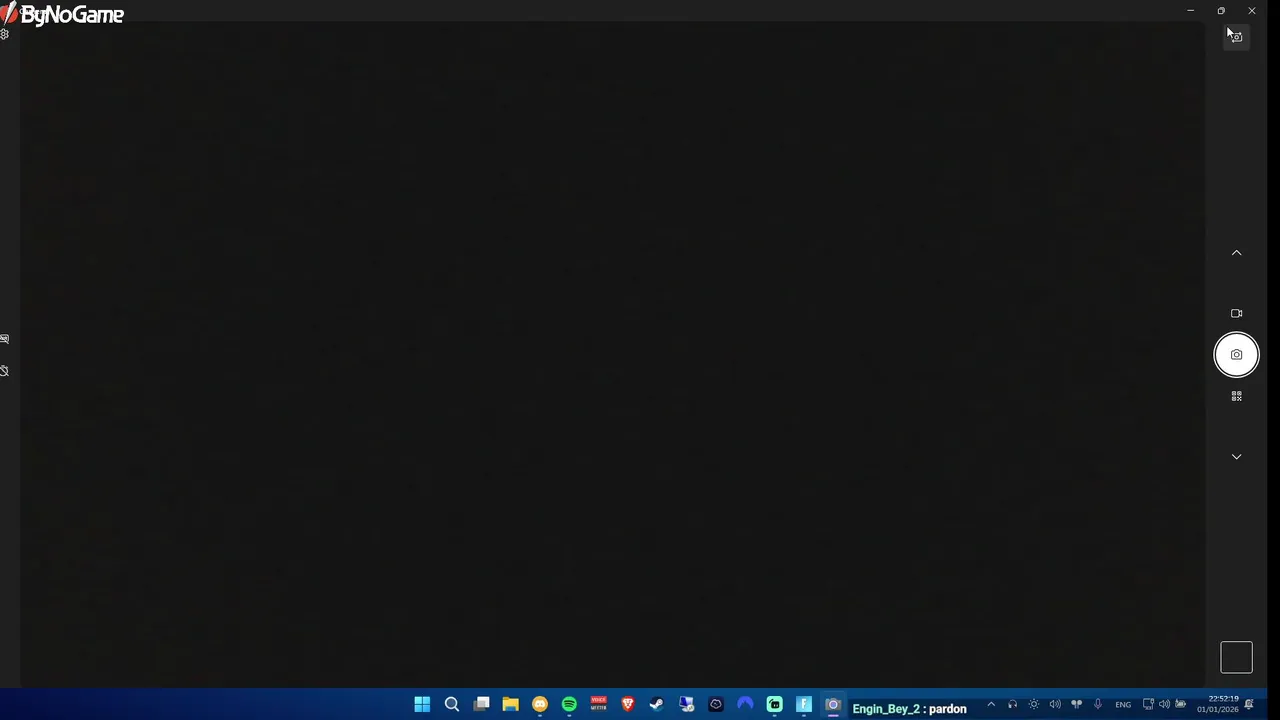Open Voicemeeter from taskbar

click(x=598, y=705)
